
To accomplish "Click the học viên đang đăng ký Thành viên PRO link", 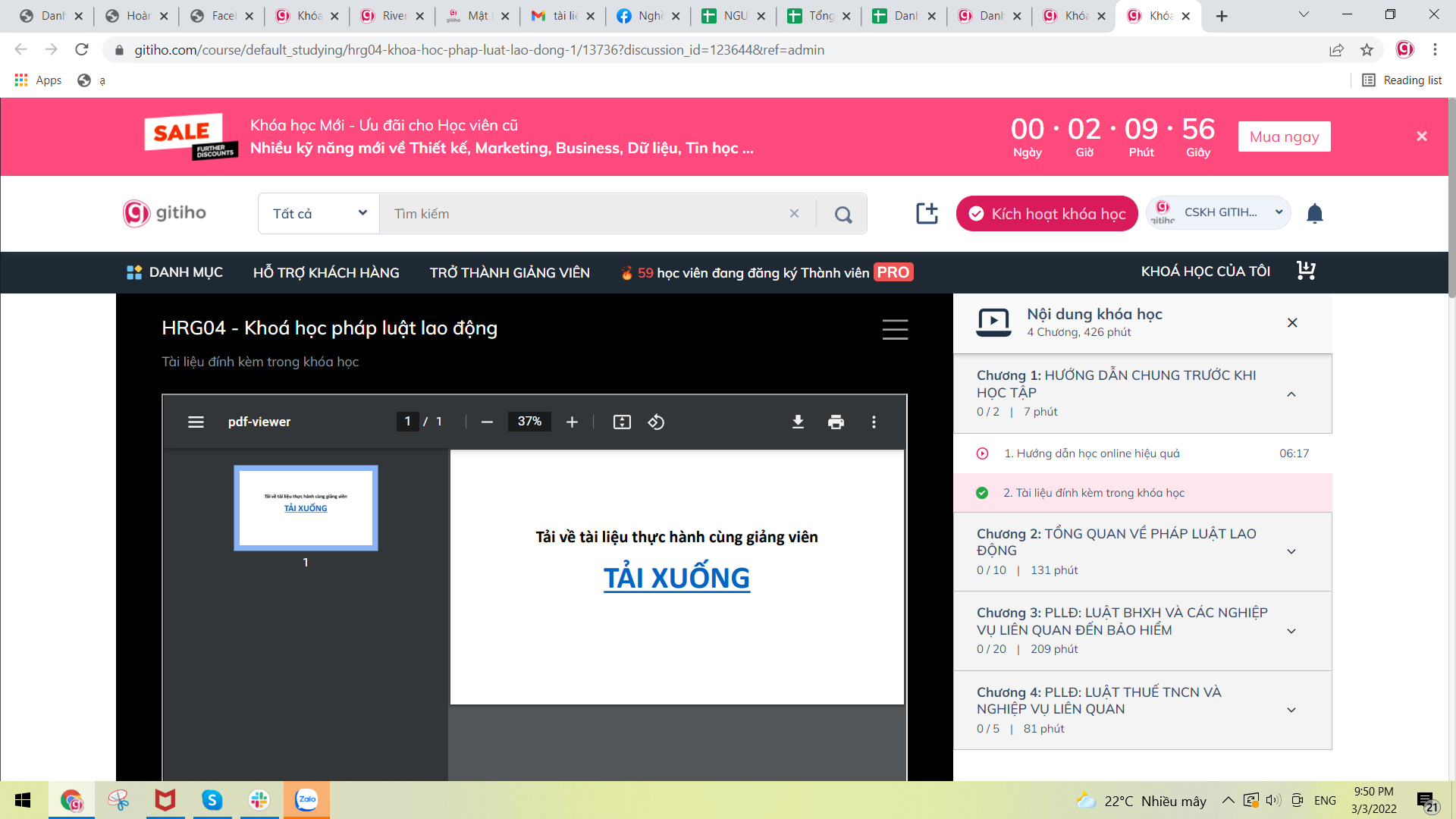I will (767, 272).
